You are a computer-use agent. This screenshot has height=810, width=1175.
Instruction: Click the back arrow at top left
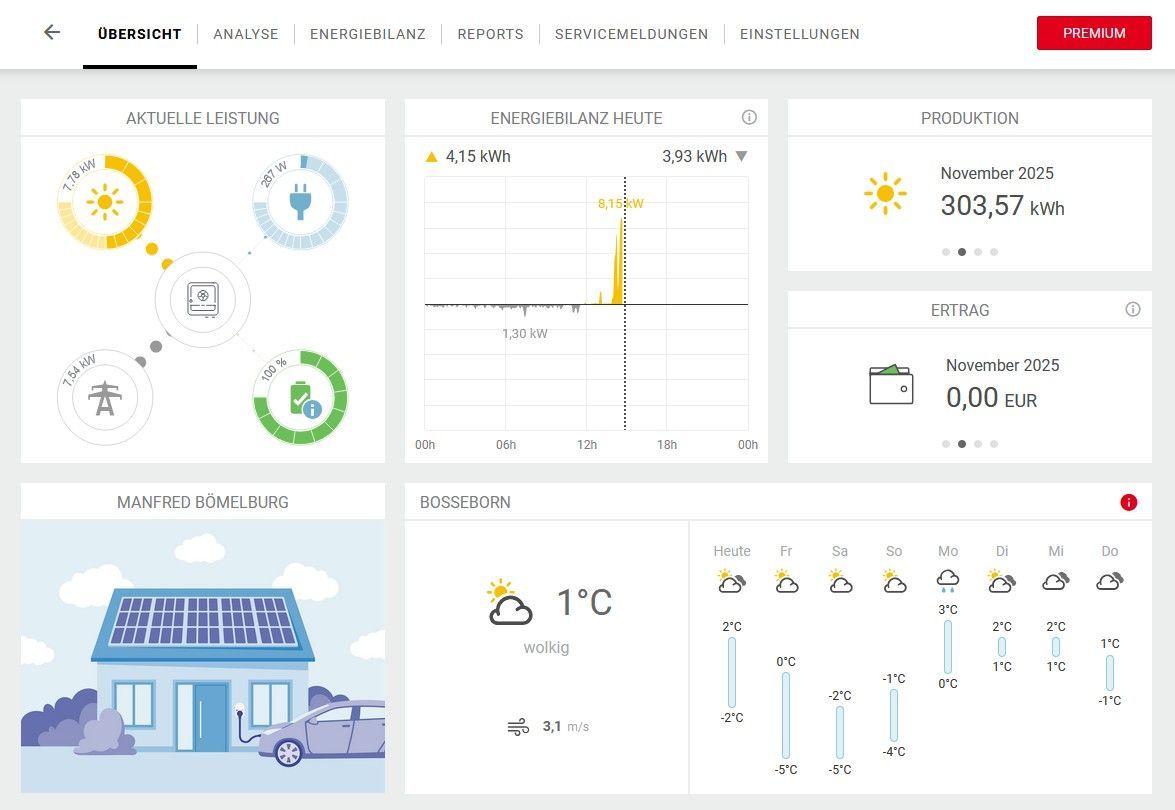pyautogui.click(x=51, y=32)
